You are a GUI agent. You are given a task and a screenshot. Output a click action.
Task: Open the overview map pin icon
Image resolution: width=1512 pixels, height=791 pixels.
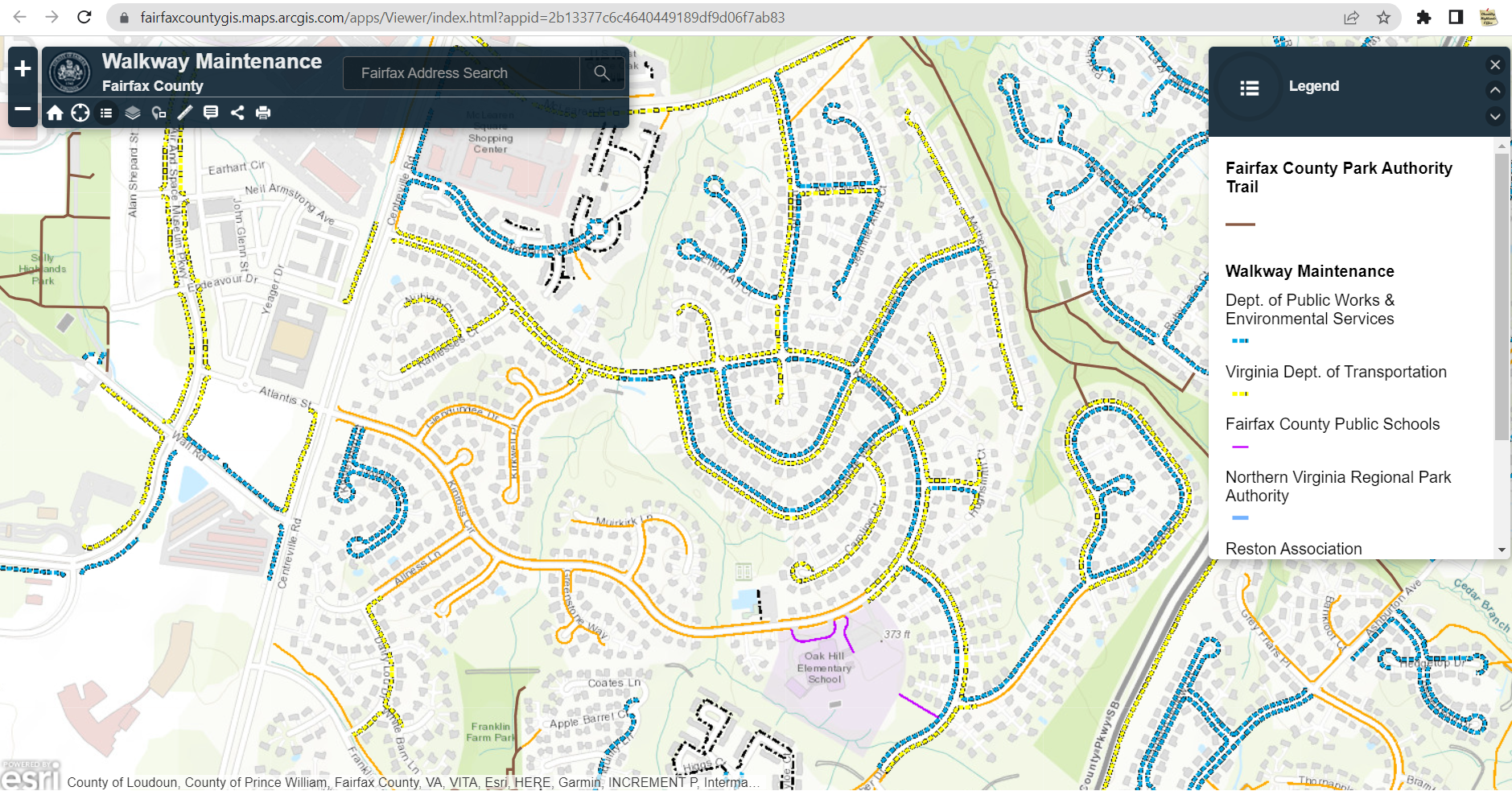coord(159,113)
